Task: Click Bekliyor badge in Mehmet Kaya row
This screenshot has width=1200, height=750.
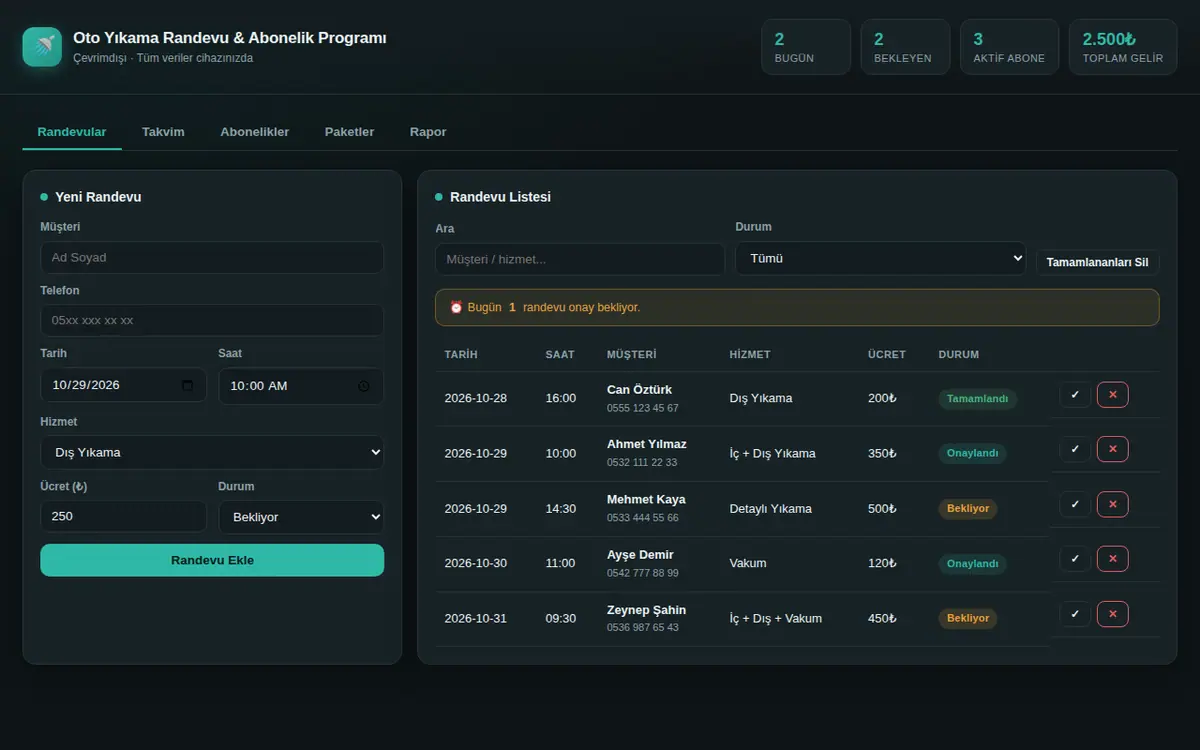Action: 968,508
